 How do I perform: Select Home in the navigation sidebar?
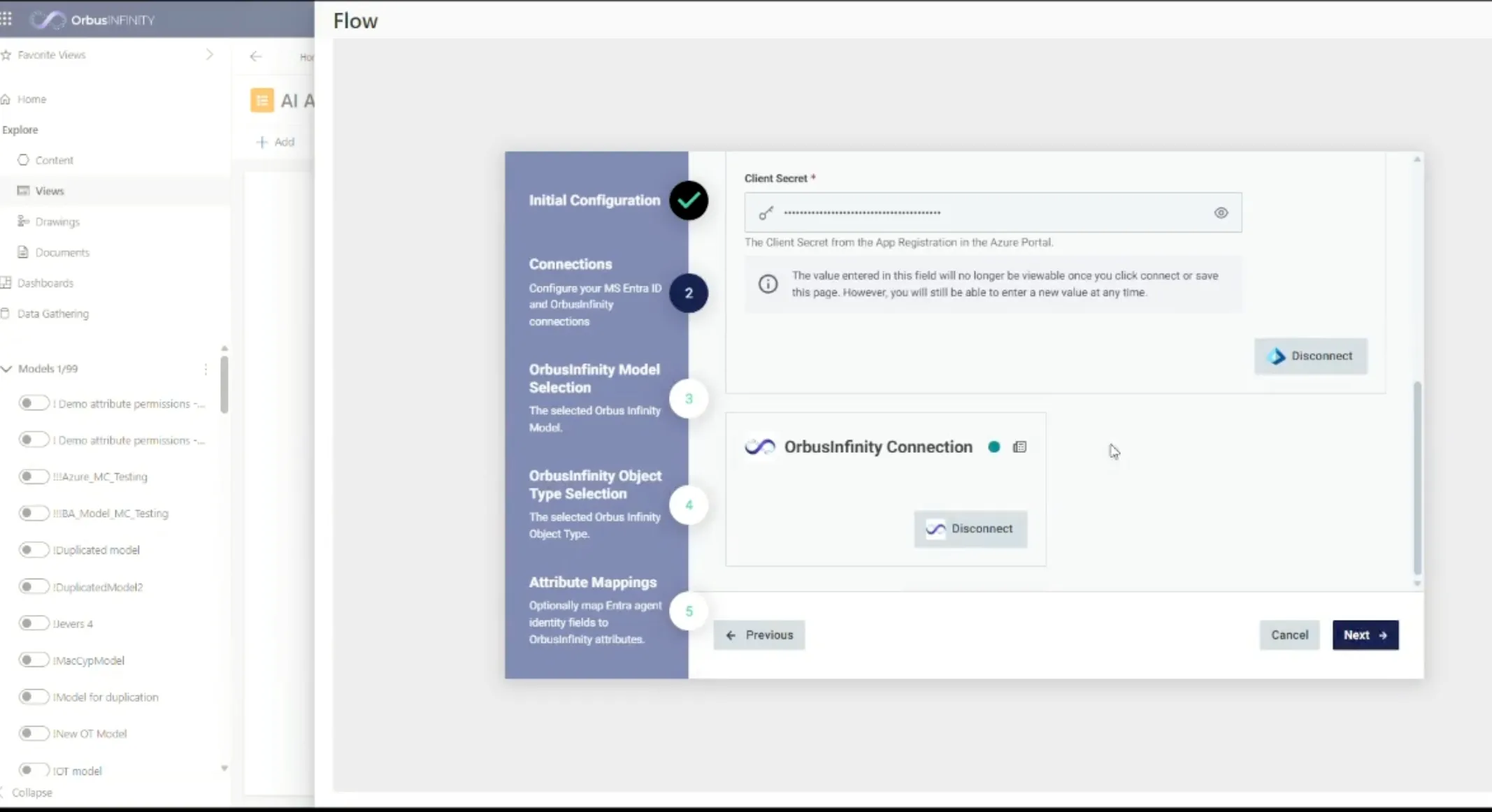coord(31,99)
